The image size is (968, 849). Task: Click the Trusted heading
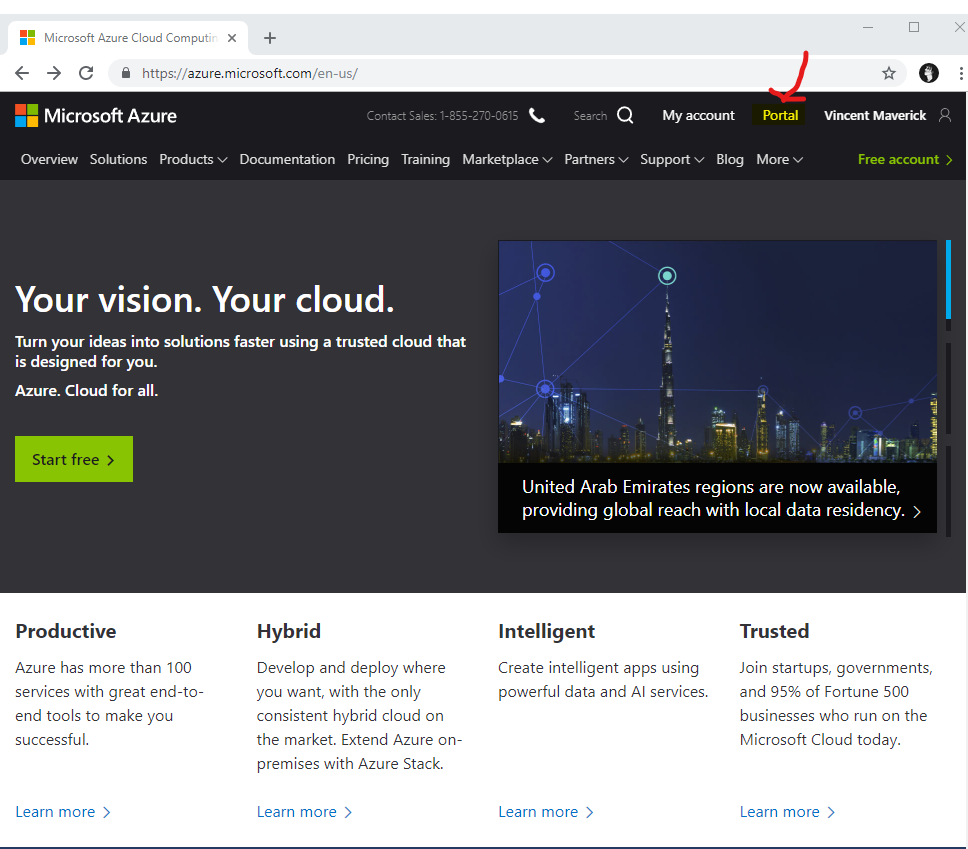pos(774,631)
